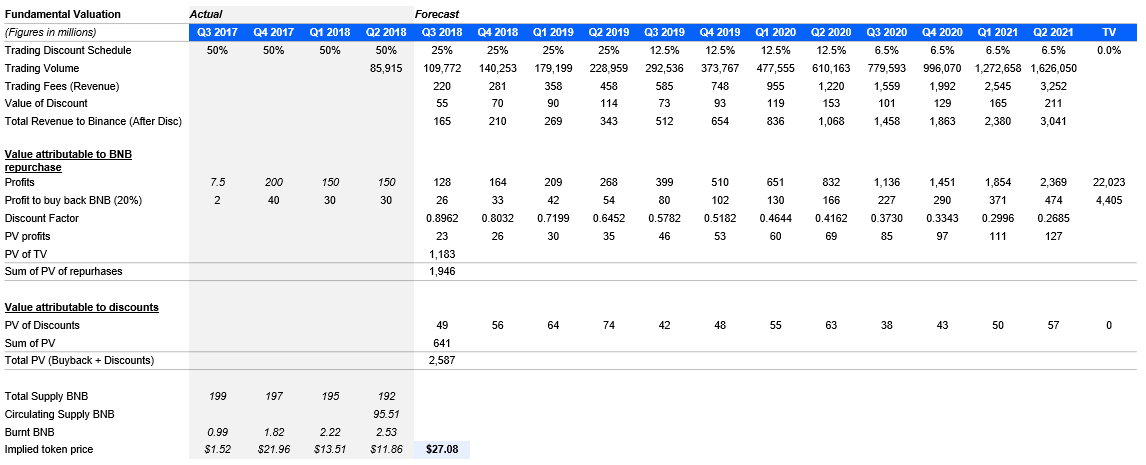Image resolution: width=1146 pixels, height=465 pixels.
Task: Select the Total PV value 2,587
Action: pos(441,360)
